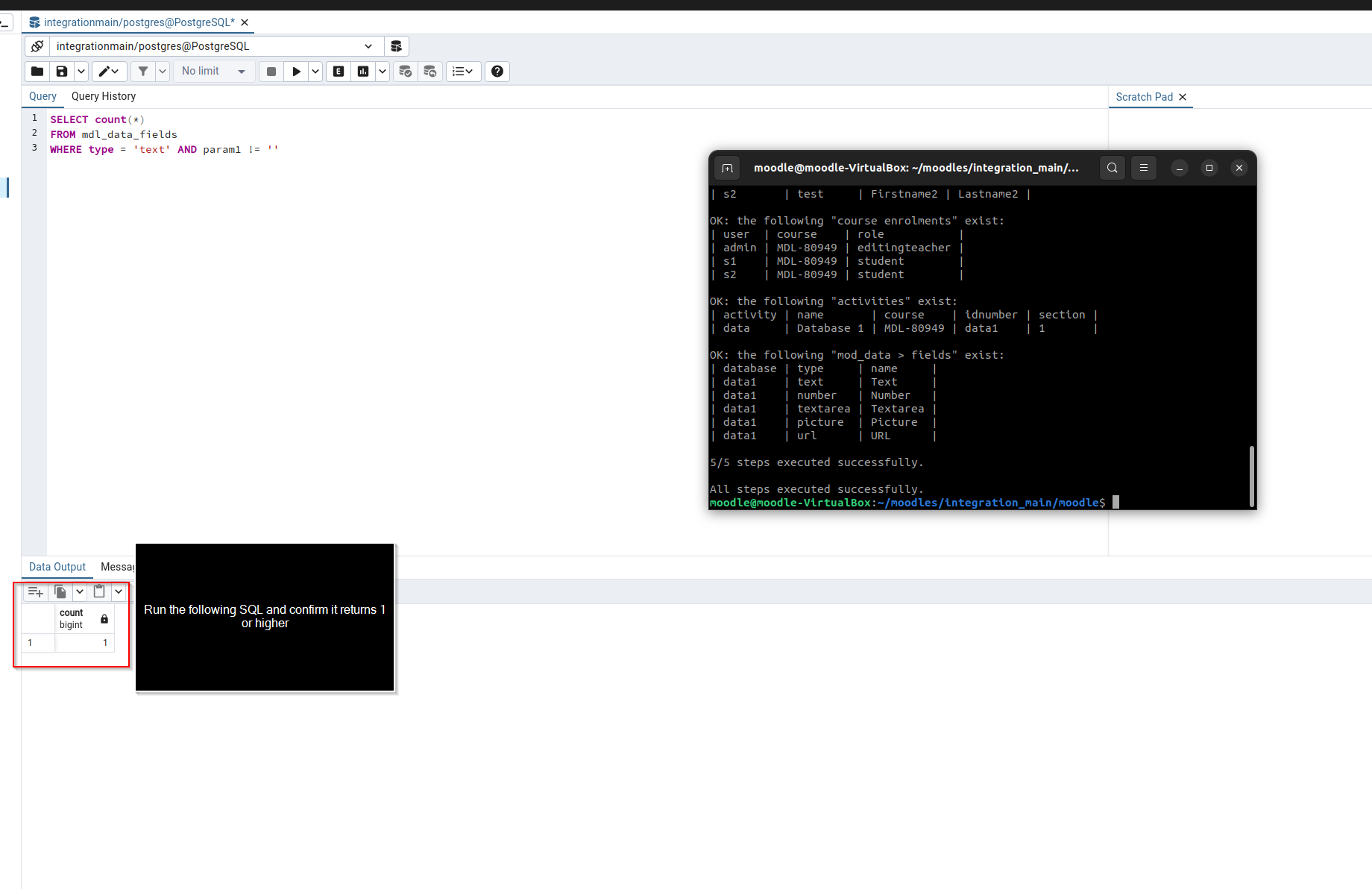Select row number 1 in results grid
The width and height of the screenshot is (1372, 889).
coord(38,643)
